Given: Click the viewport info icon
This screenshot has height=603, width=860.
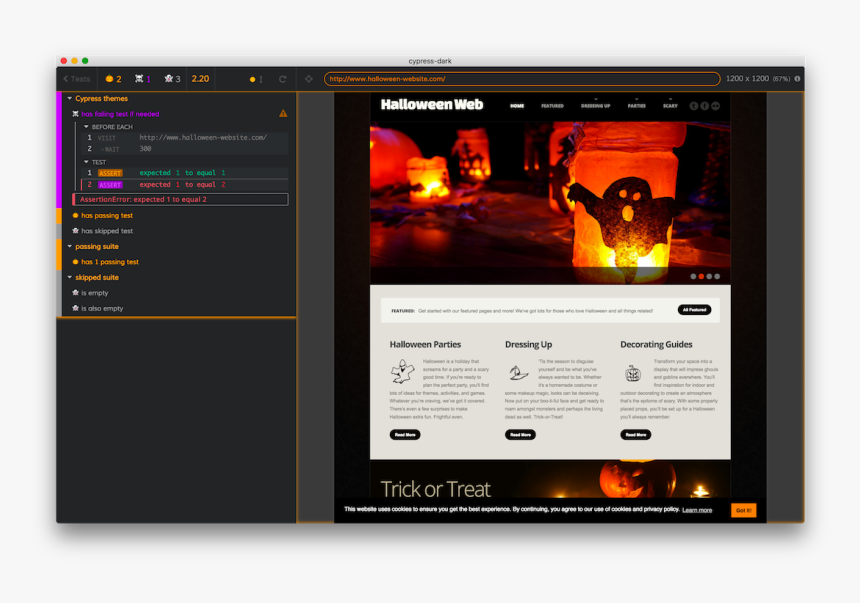Looking at the screenshot, I should click(x=797, y=79).
